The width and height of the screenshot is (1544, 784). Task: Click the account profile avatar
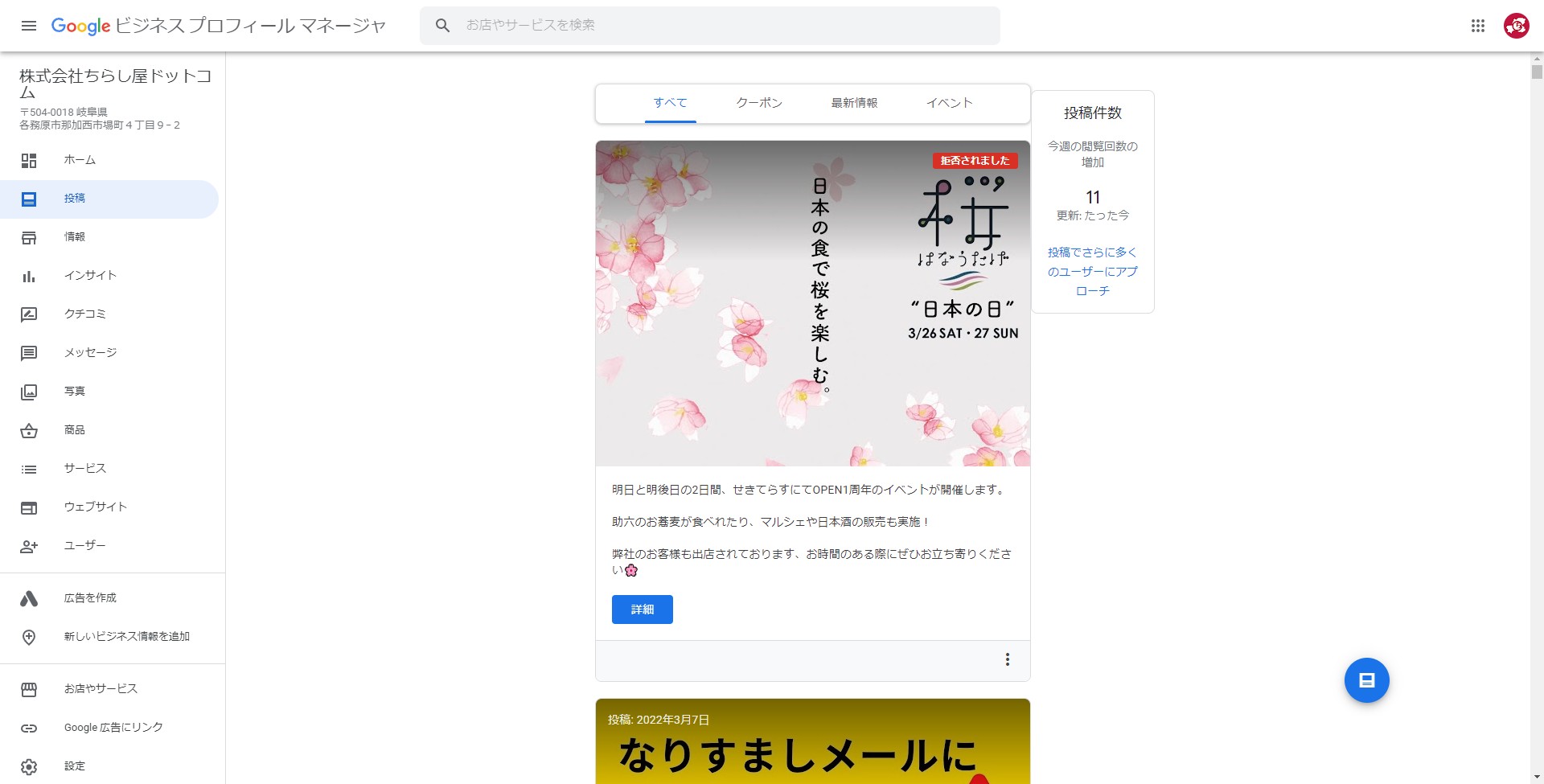[x=1516, y=26]
